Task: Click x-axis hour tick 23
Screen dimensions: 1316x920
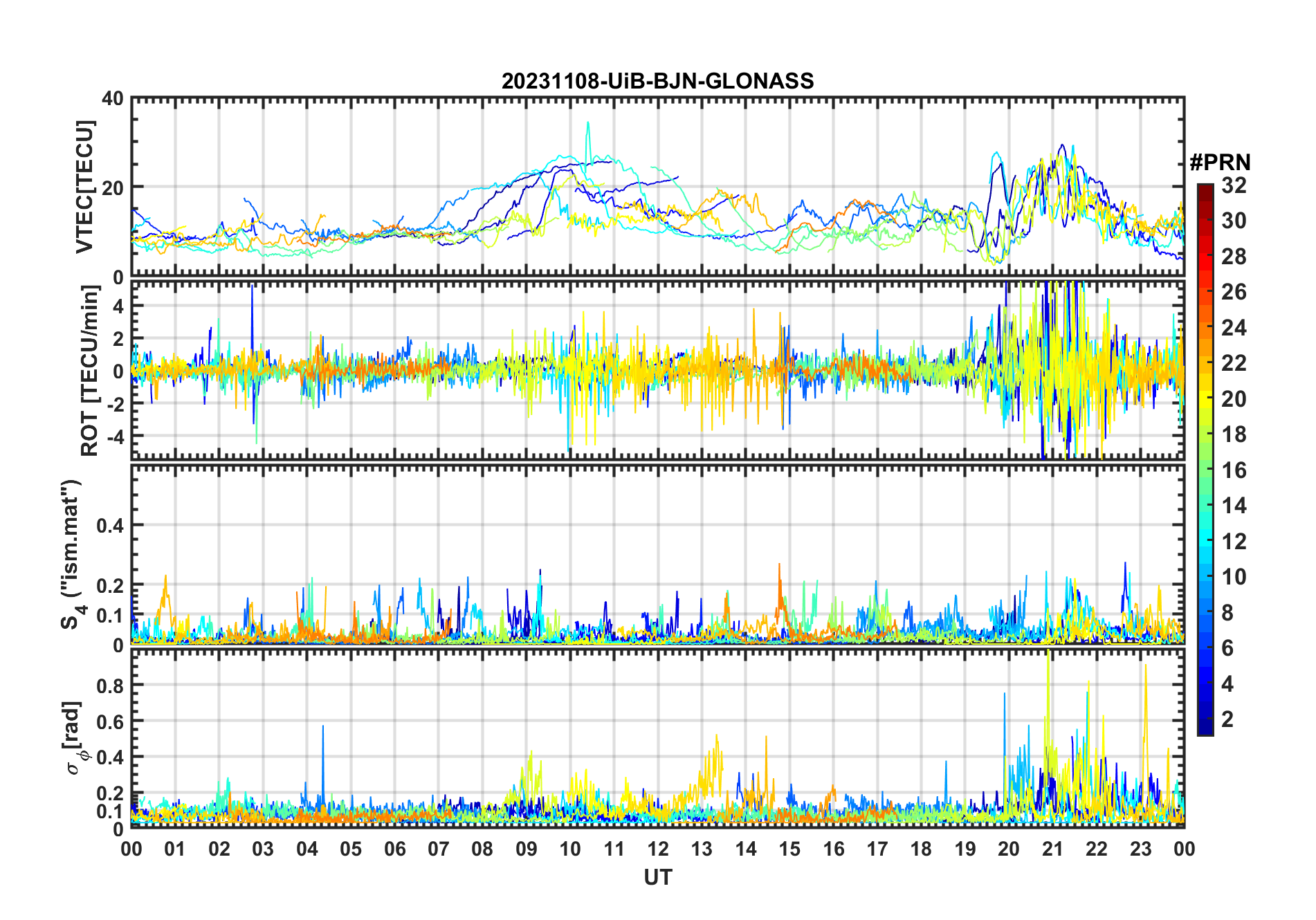Action: [1141, 849]
